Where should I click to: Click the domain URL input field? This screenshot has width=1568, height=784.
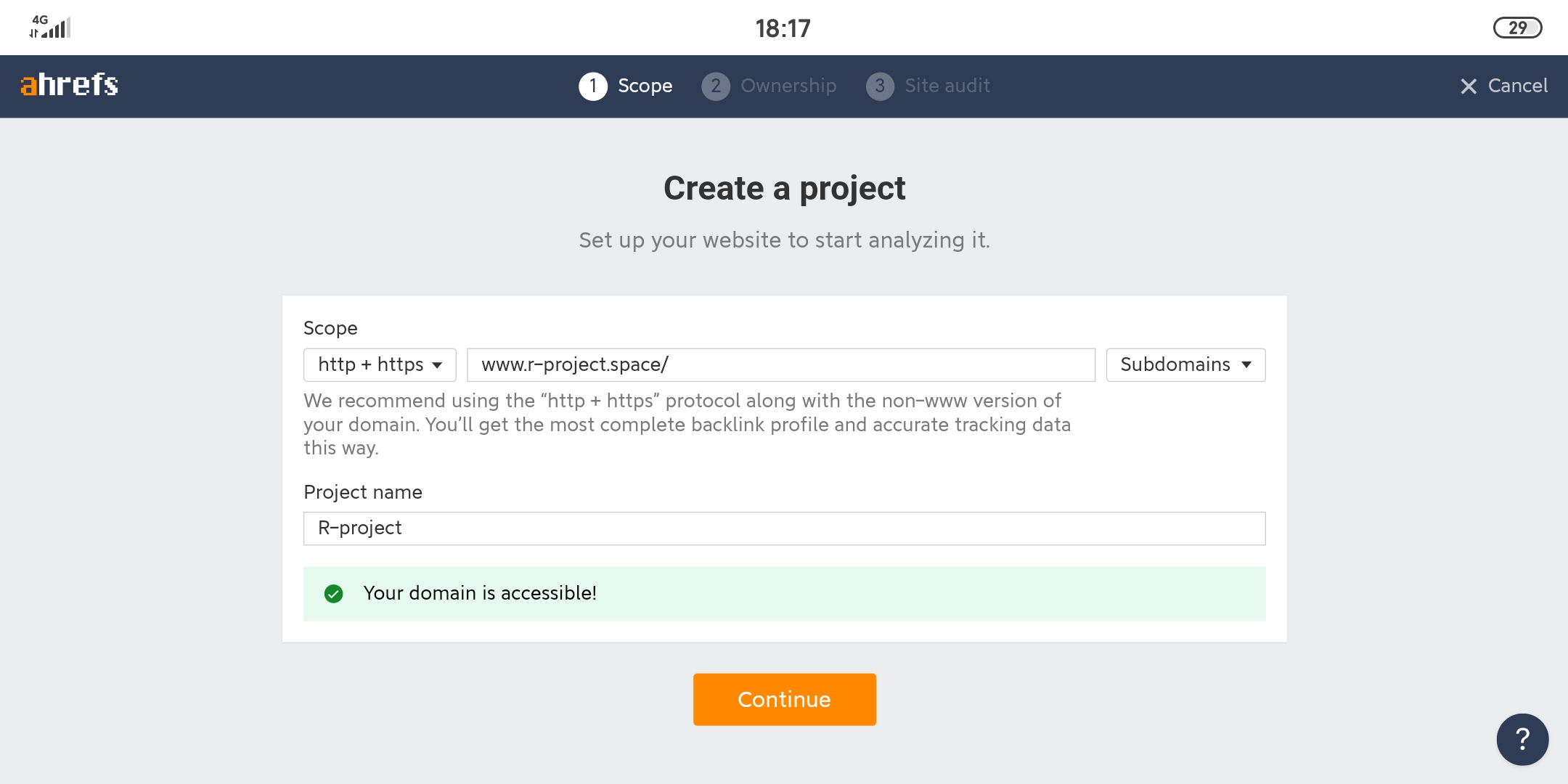pos(780,364)
